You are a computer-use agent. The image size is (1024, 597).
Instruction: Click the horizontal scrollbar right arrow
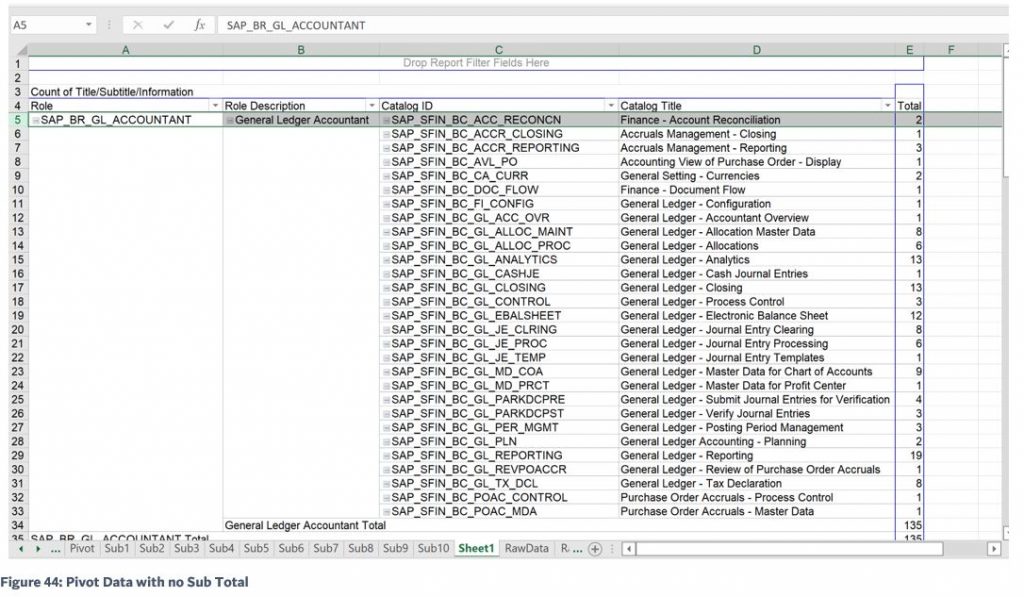994,549
